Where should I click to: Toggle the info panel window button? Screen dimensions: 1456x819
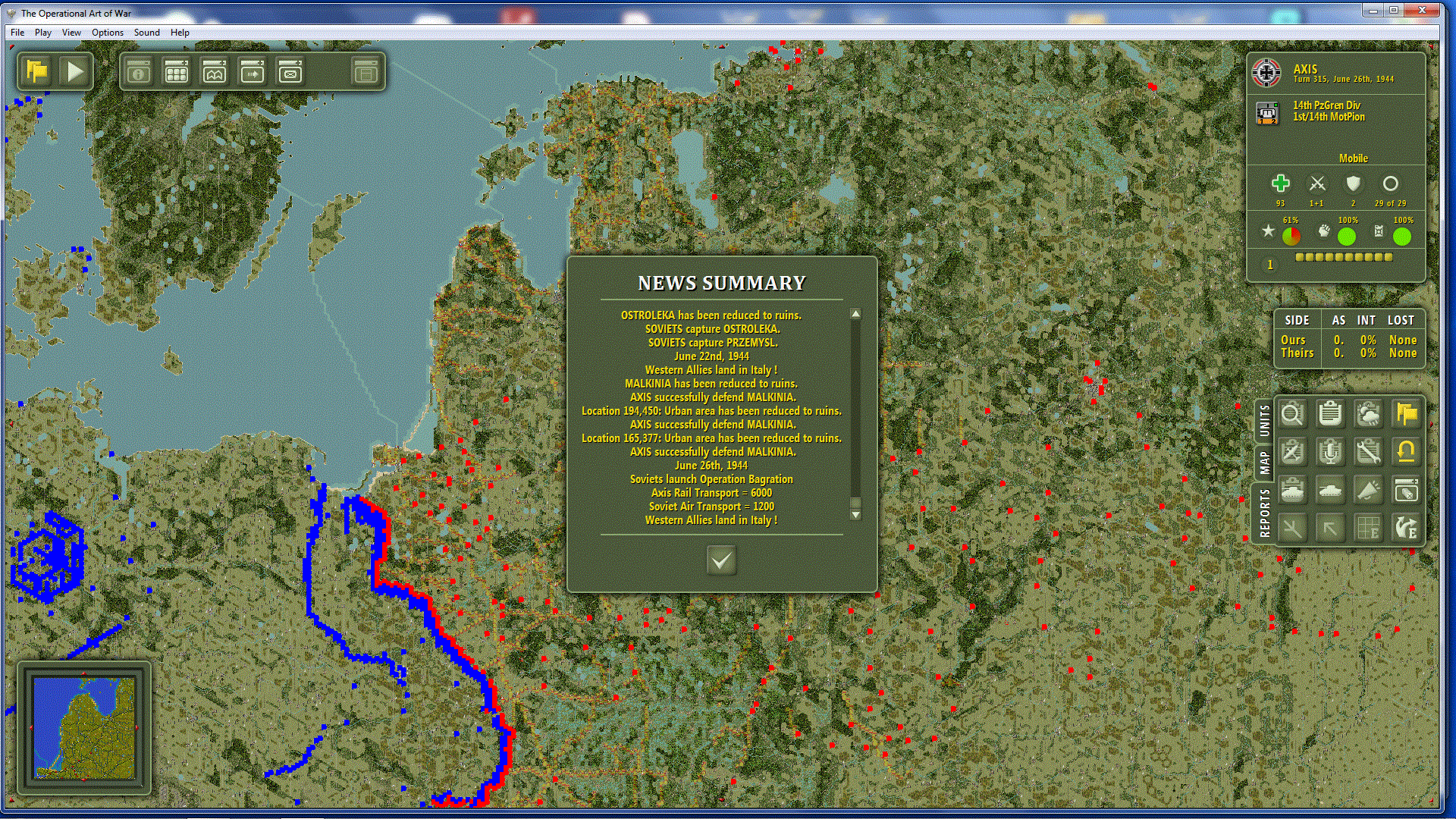(x=139, y=73)
